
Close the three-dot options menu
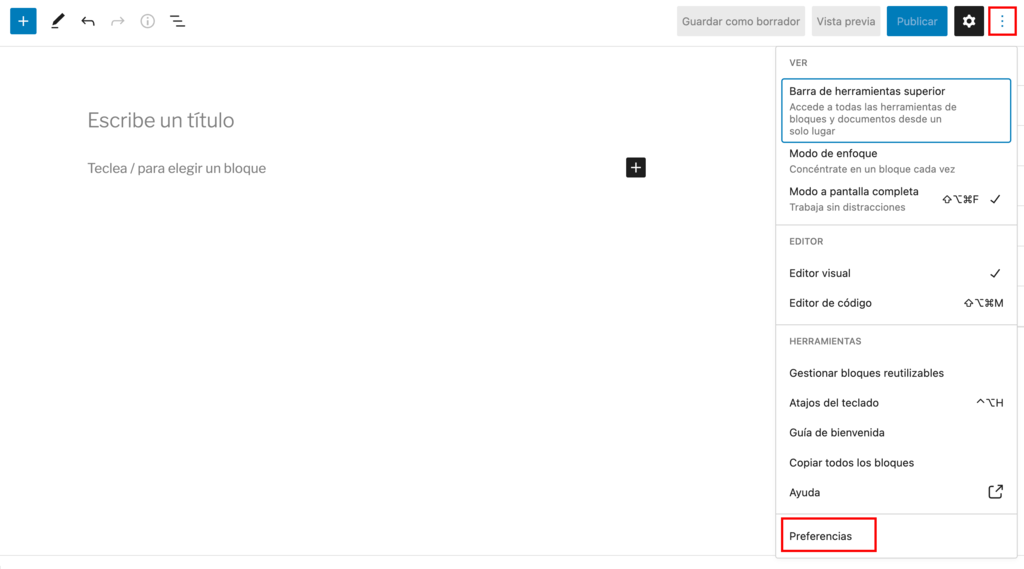1002,21
